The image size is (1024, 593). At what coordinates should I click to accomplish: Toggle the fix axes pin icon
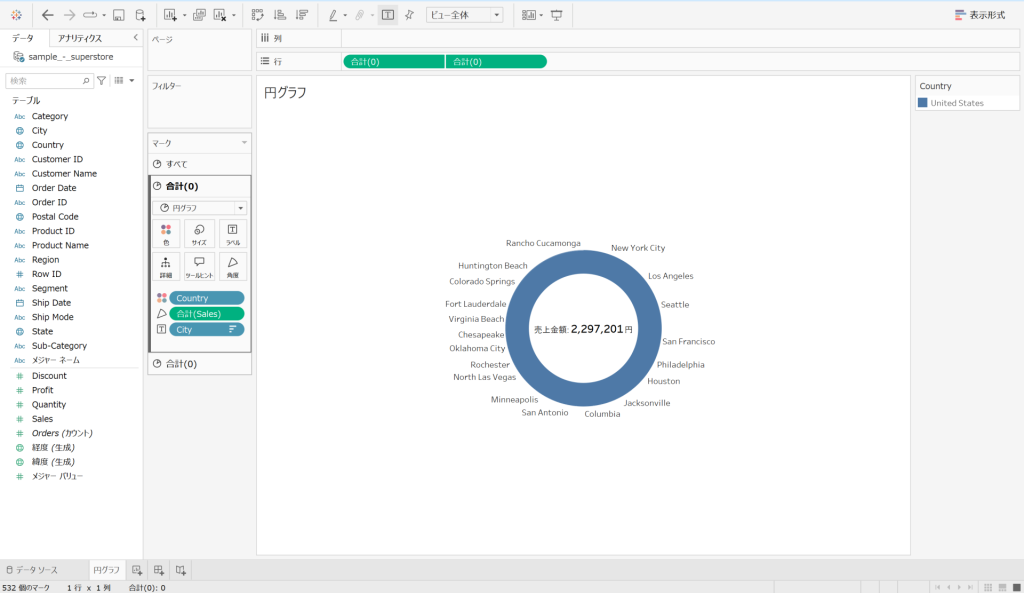409,15
